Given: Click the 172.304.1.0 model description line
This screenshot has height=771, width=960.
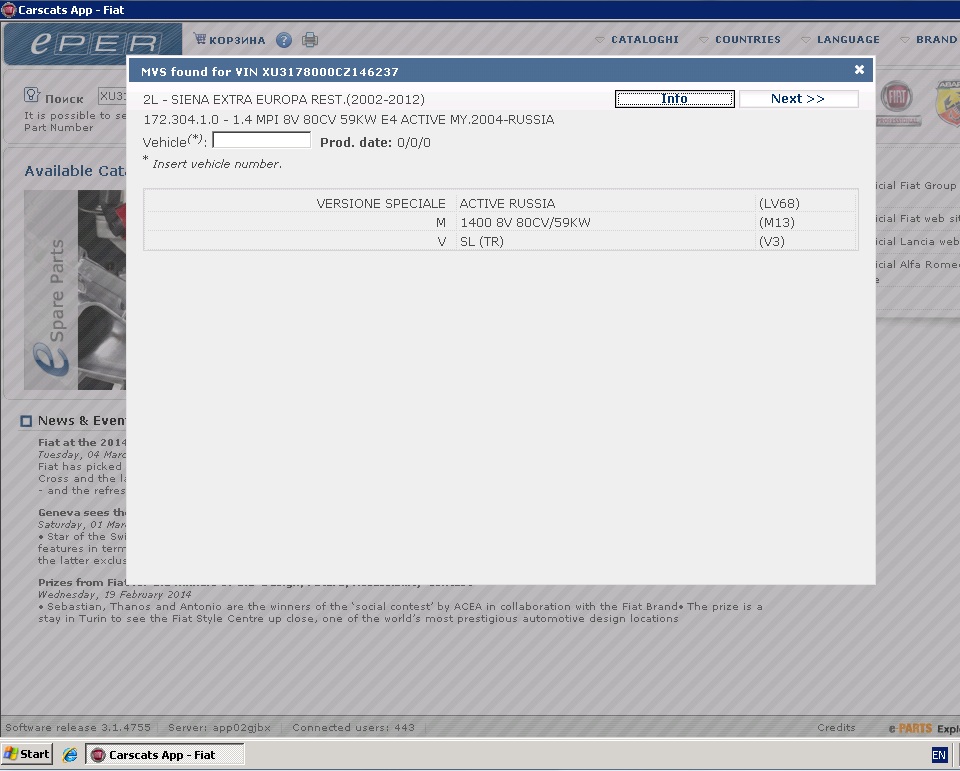Looking at the screenshot, I should tap(349, 119).
